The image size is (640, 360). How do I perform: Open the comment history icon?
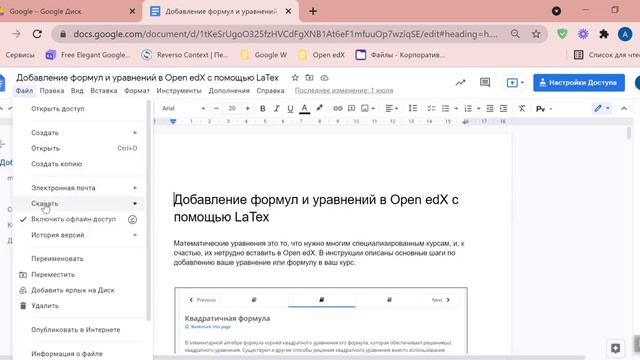485,82
